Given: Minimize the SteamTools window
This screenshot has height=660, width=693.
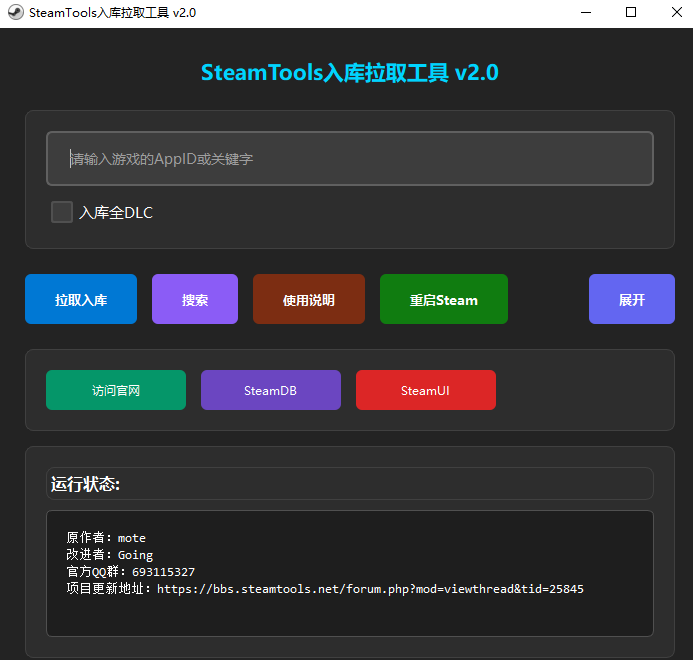Looking at the screenshot, I should [x=586, y=12].
